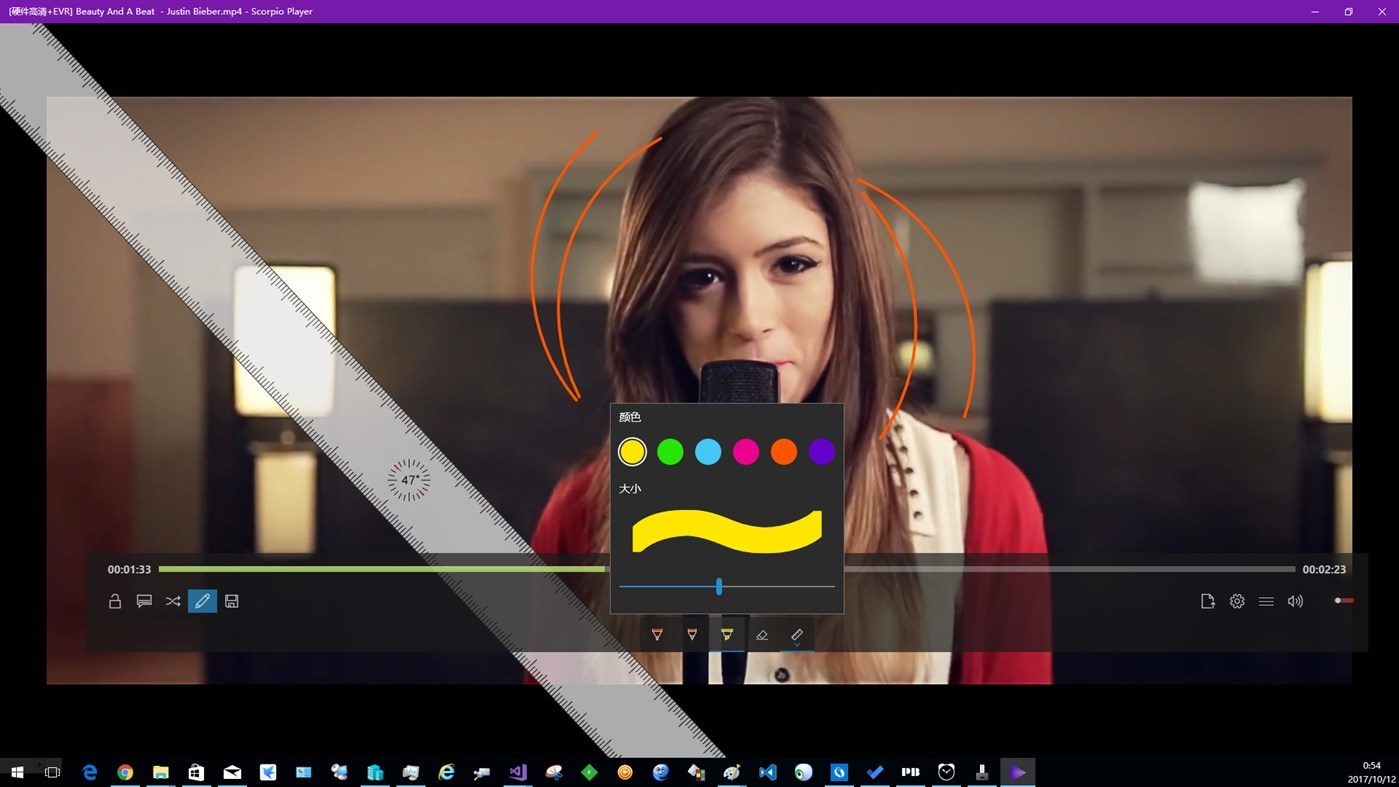Switch to Scorpio Player taskbar icon

[1017, 772]
